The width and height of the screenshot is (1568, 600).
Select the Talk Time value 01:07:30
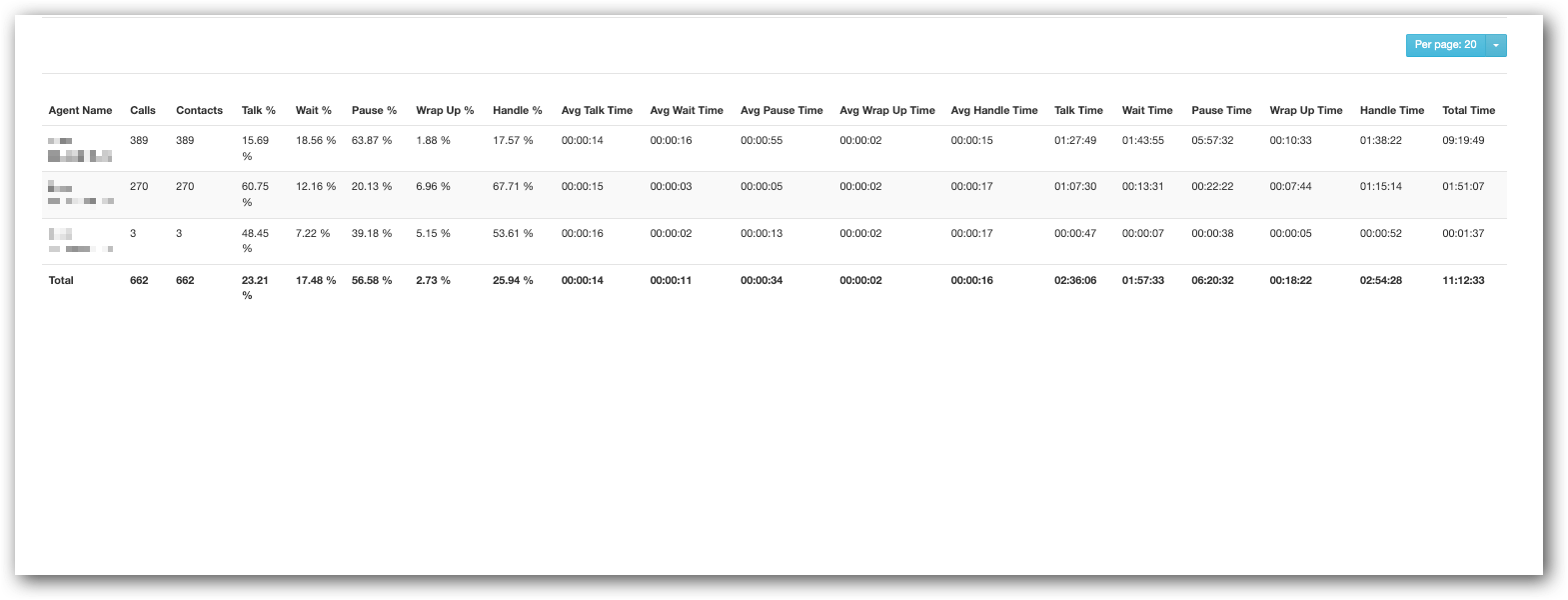coord(1075,187)
